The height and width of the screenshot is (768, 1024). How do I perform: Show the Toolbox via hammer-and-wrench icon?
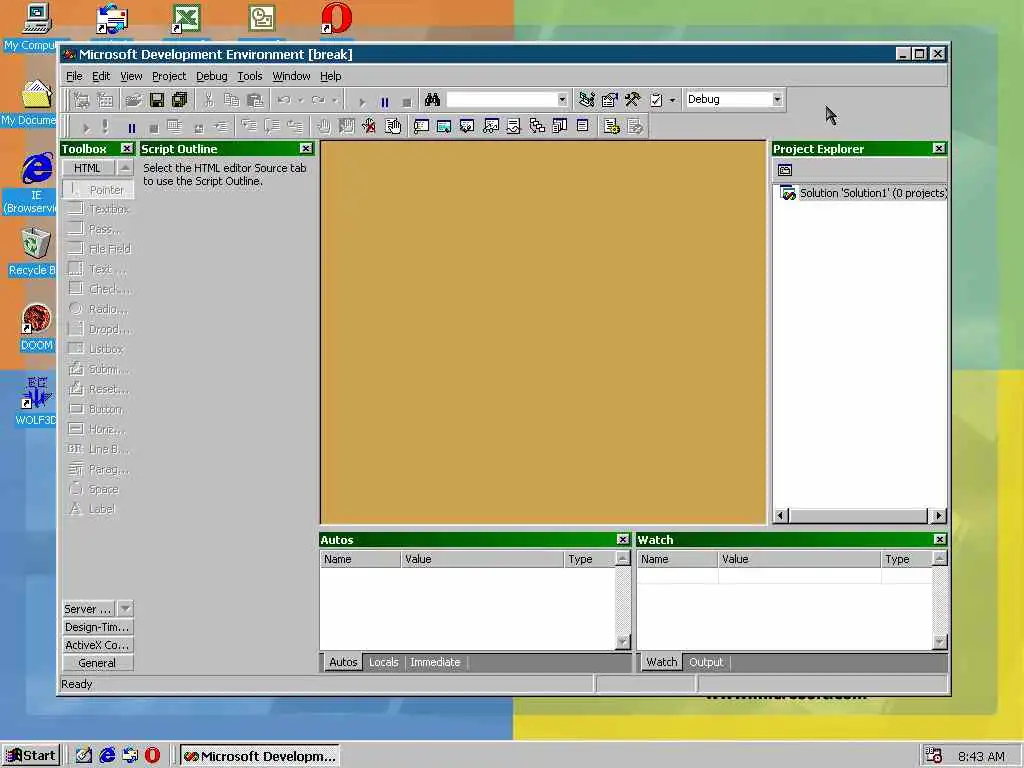(632, 100)
